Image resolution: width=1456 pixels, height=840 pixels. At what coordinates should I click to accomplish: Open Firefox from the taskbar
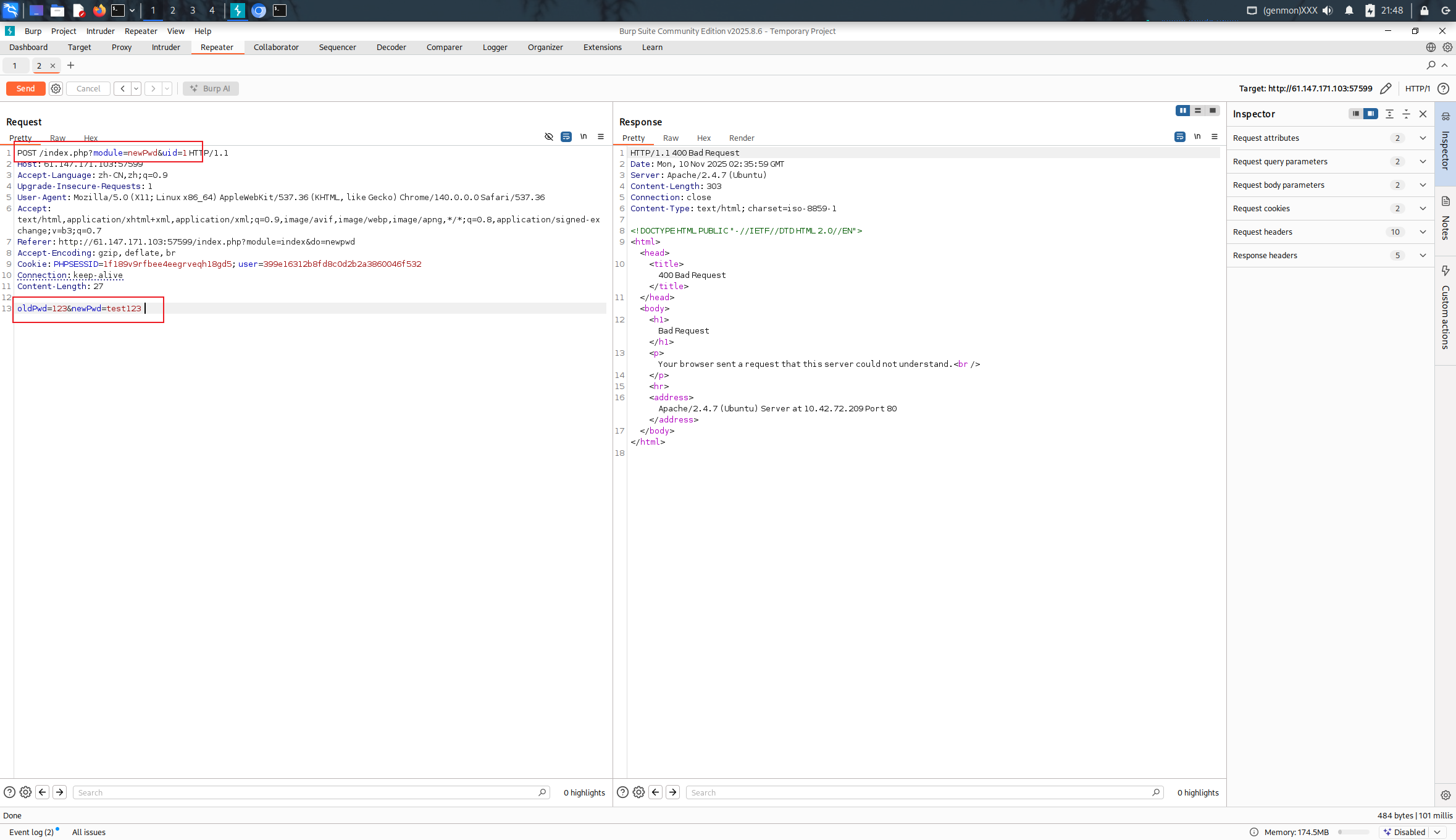pyautogui.click(x=99, y=10)
